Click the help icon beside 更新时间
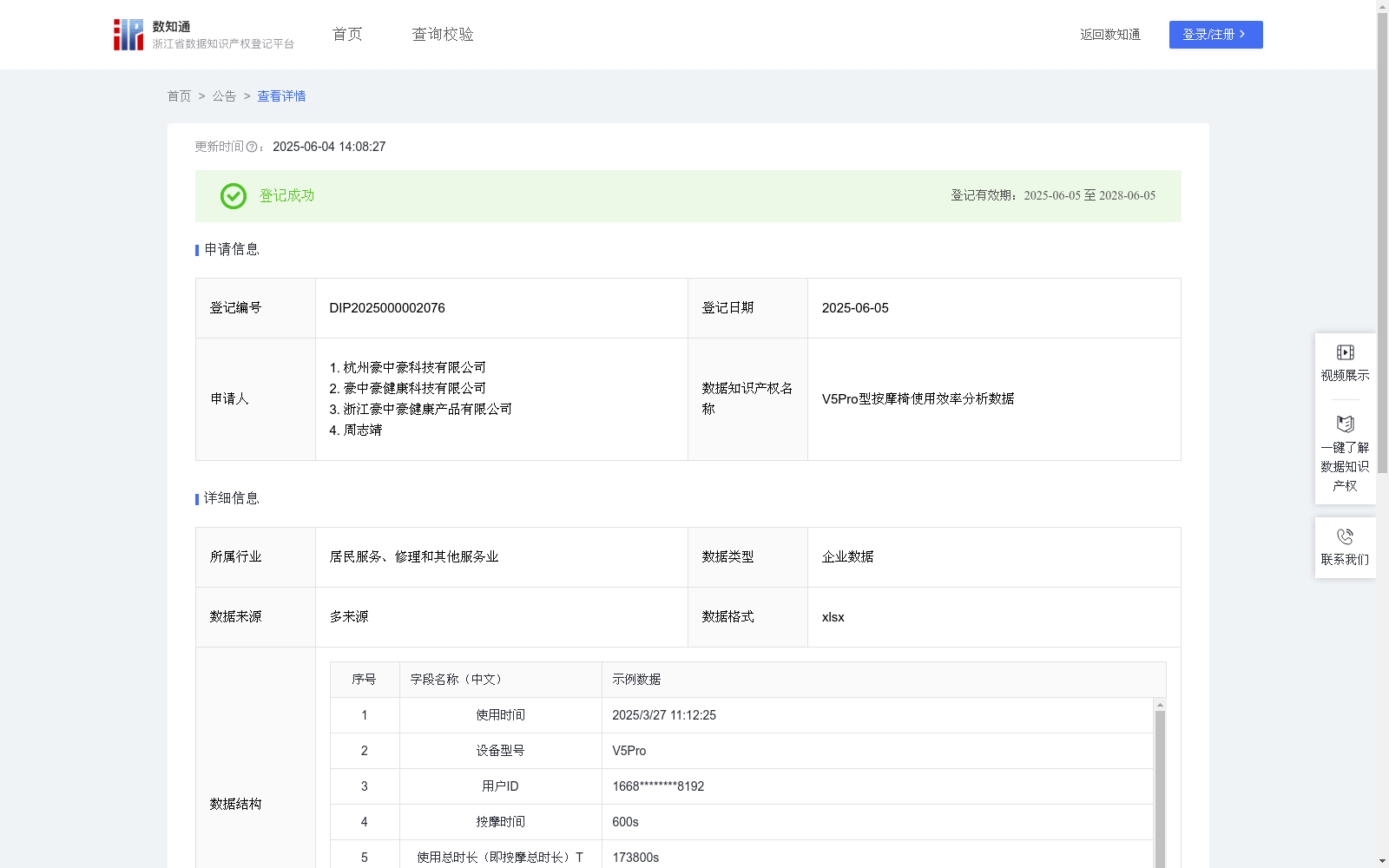Screen dimensions: 1389x868 (252, 148)
